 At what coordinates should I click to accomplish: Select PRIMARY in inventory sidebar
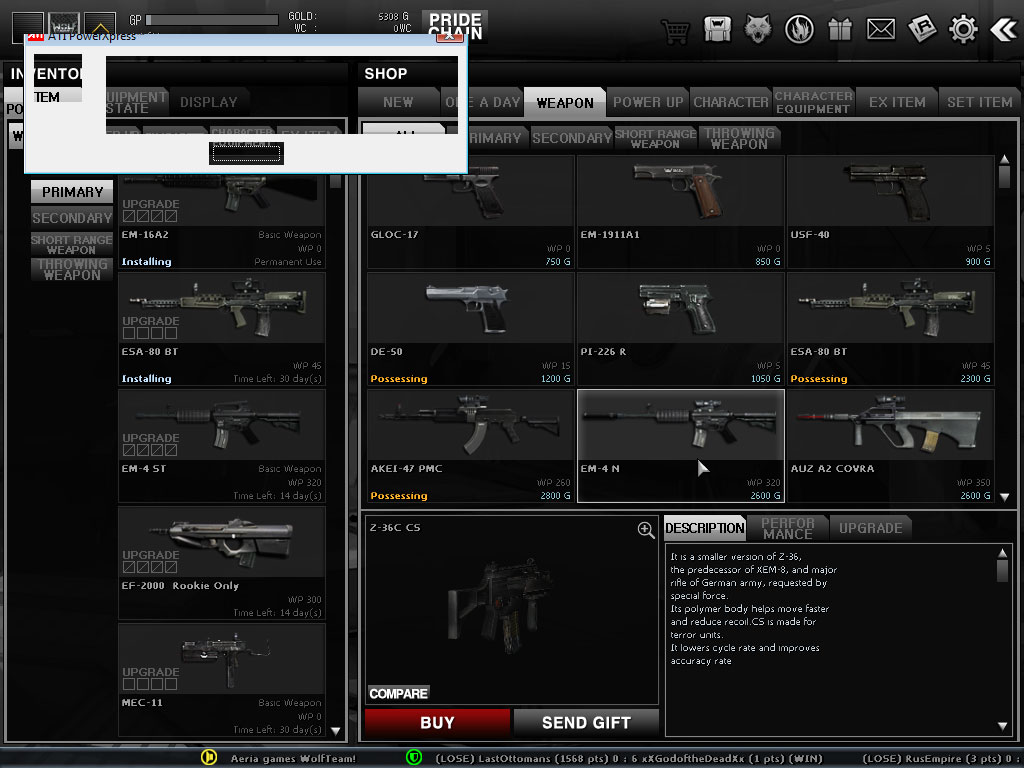click(x=72, y=192)
